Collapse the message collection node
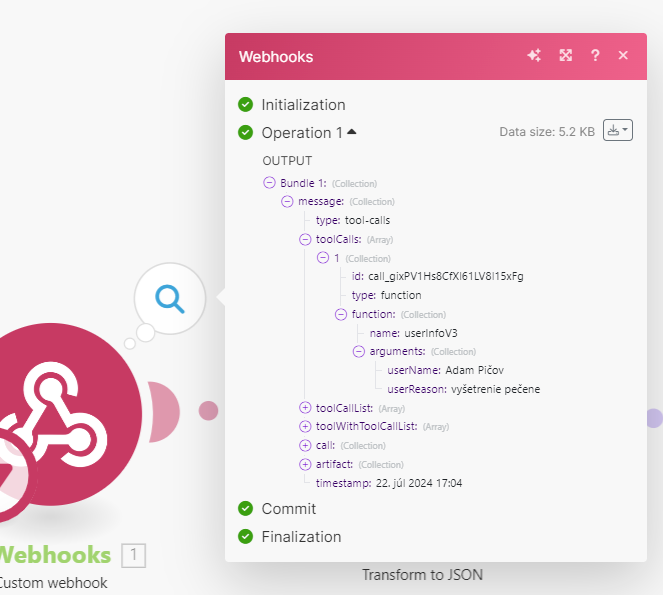Screen dimensions: 663x595 (x=287, y=202)
